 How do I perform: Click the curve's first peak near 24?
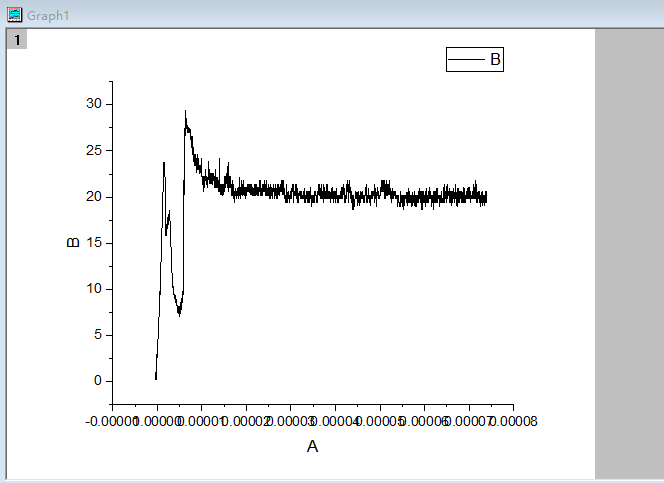click(x=164, y=163)
